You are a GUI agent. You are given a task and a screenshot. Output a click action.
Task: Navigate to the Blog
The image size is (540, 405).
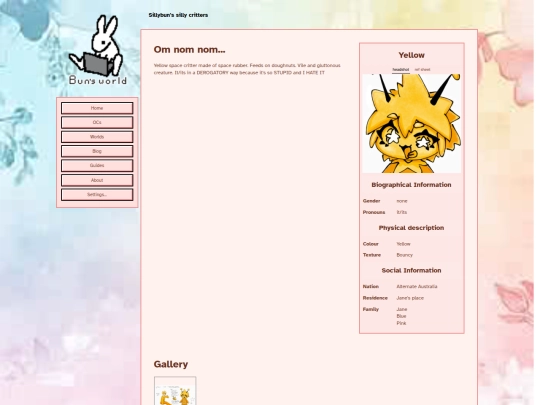(97, 151)
